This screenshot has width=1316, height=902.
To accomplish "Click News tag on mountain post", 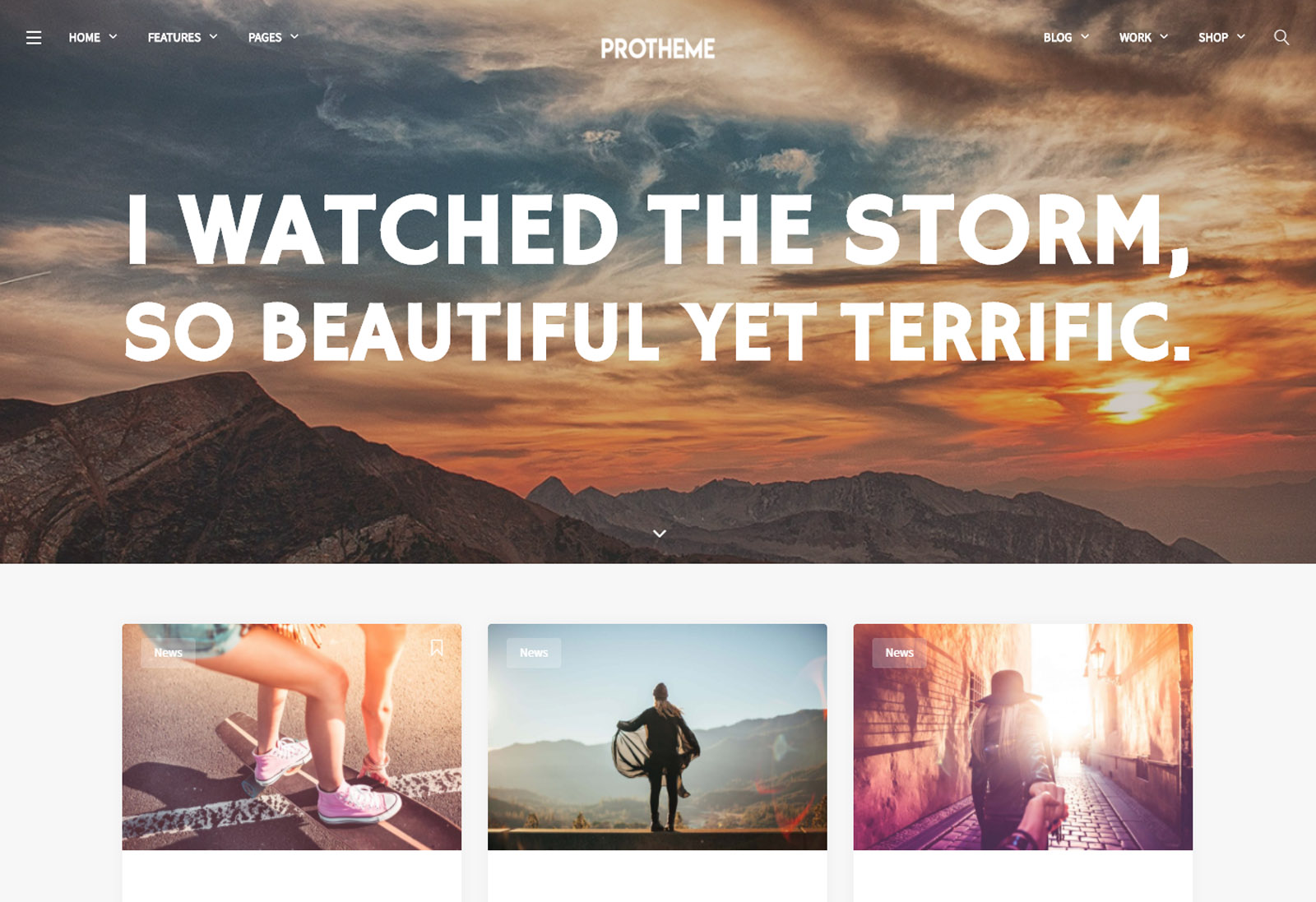I will click(534, 653).
